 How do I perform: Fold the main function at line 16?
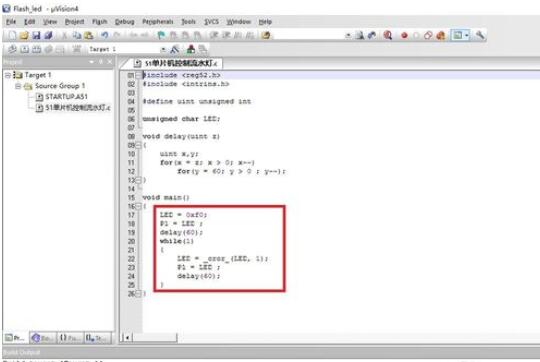pyautogui.click(x=138, y=206)
